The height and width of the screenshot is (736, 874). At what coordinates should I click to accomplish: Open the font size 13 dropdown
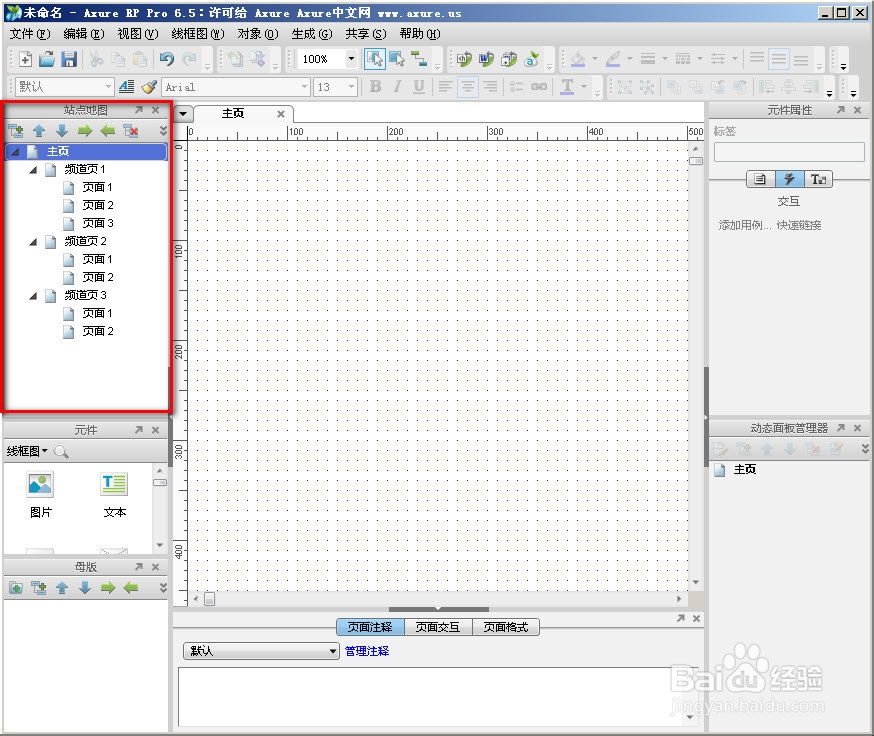tap(351, 86)
